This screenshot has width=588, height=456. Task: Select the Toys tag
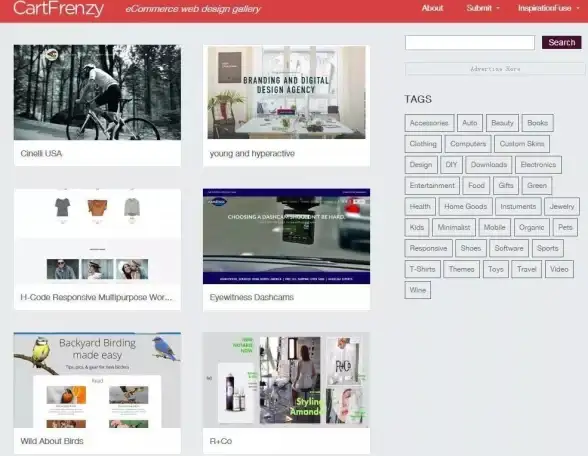[x=496, y=269]
